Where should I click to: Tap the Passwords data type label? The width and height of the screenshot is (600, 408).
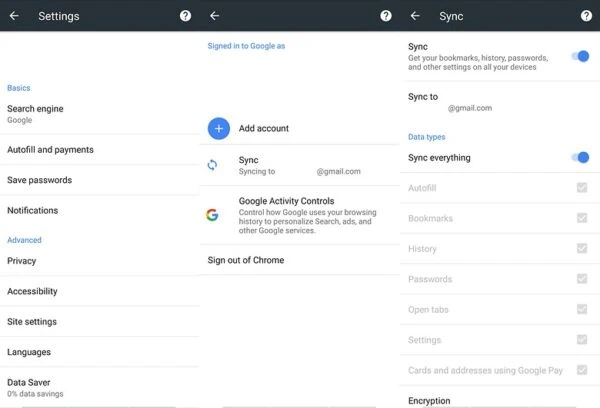pyautogui.click(x=430, y=279)
